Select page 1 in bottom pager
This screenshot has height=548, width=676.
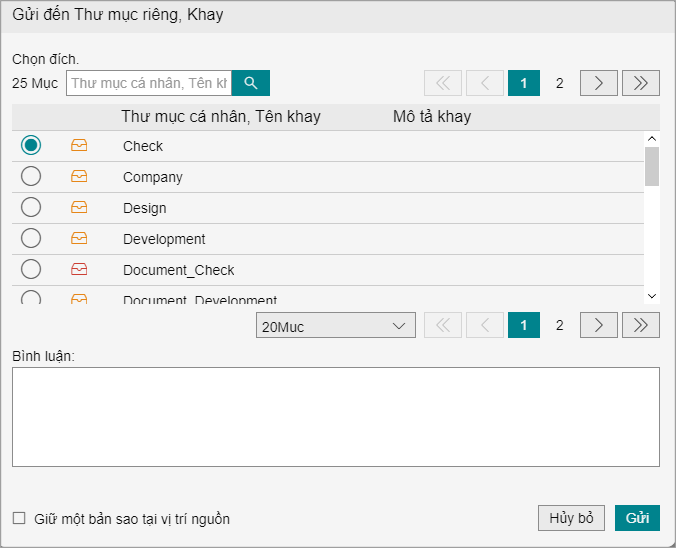point(524,325)
